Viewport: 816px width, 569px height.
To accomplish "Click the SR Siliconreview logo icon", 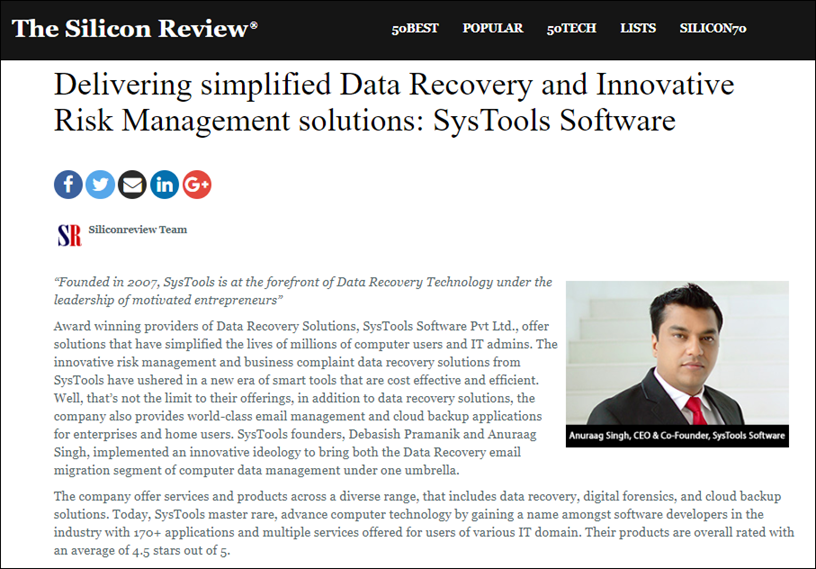I will pyautogui.click(x=70, y=235).
